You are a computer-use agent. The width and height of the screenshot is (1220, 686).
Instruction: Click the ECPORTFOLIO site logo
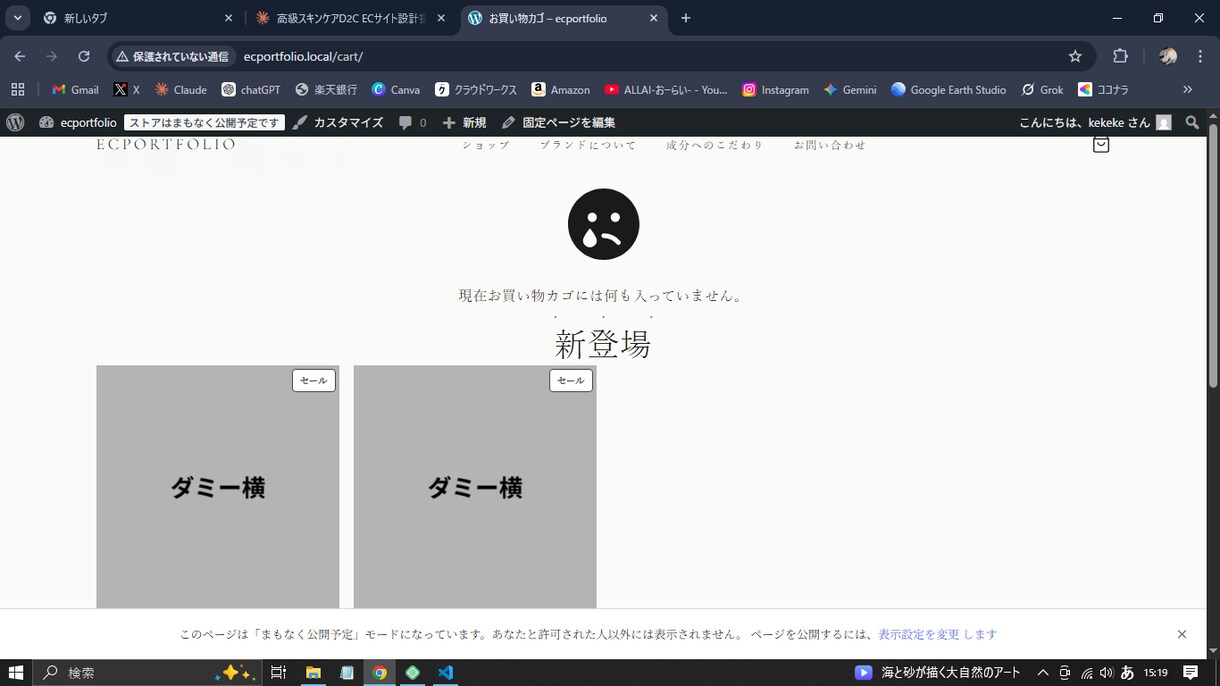point(166,145)
